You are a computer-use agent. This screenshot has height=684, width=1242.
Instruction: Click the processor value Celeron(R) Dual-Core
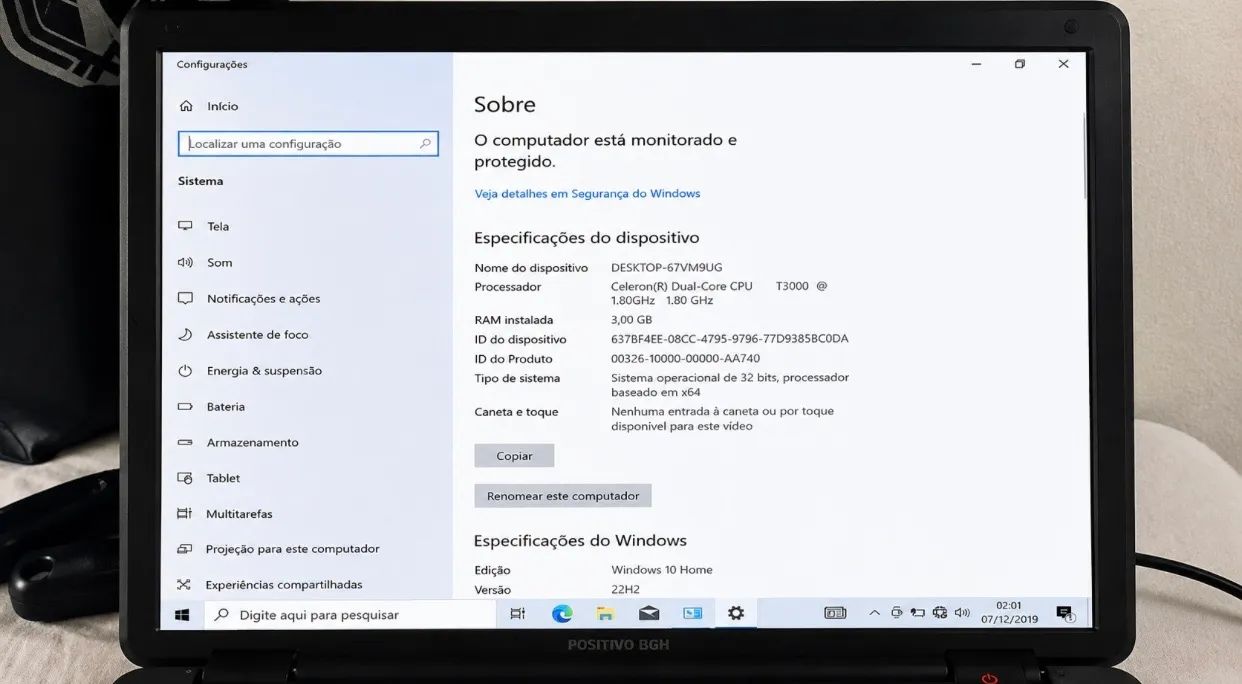[719, 293]
